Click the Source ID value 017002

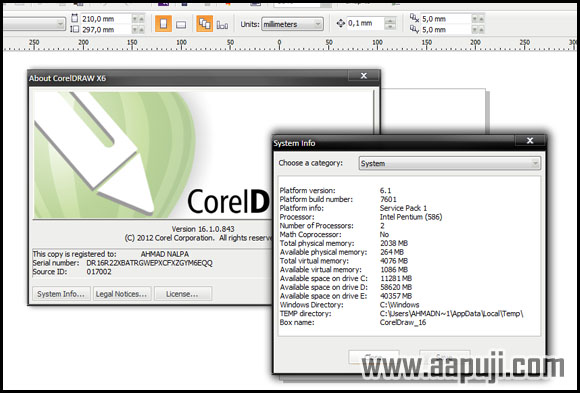click(99, 272)
